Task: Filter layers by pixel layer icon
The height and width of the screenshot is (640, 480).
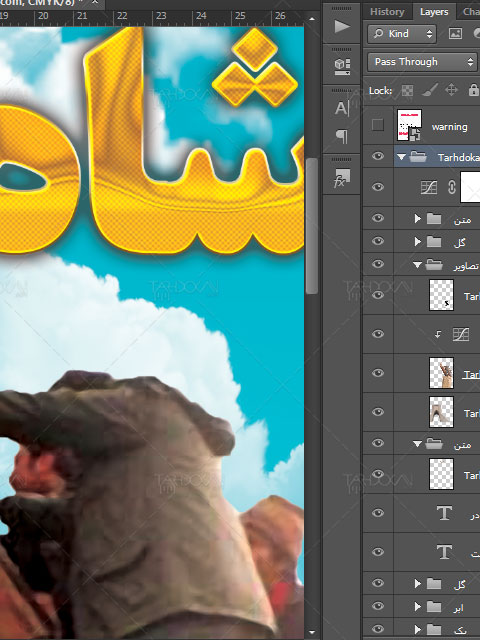Action: (455, 33)
